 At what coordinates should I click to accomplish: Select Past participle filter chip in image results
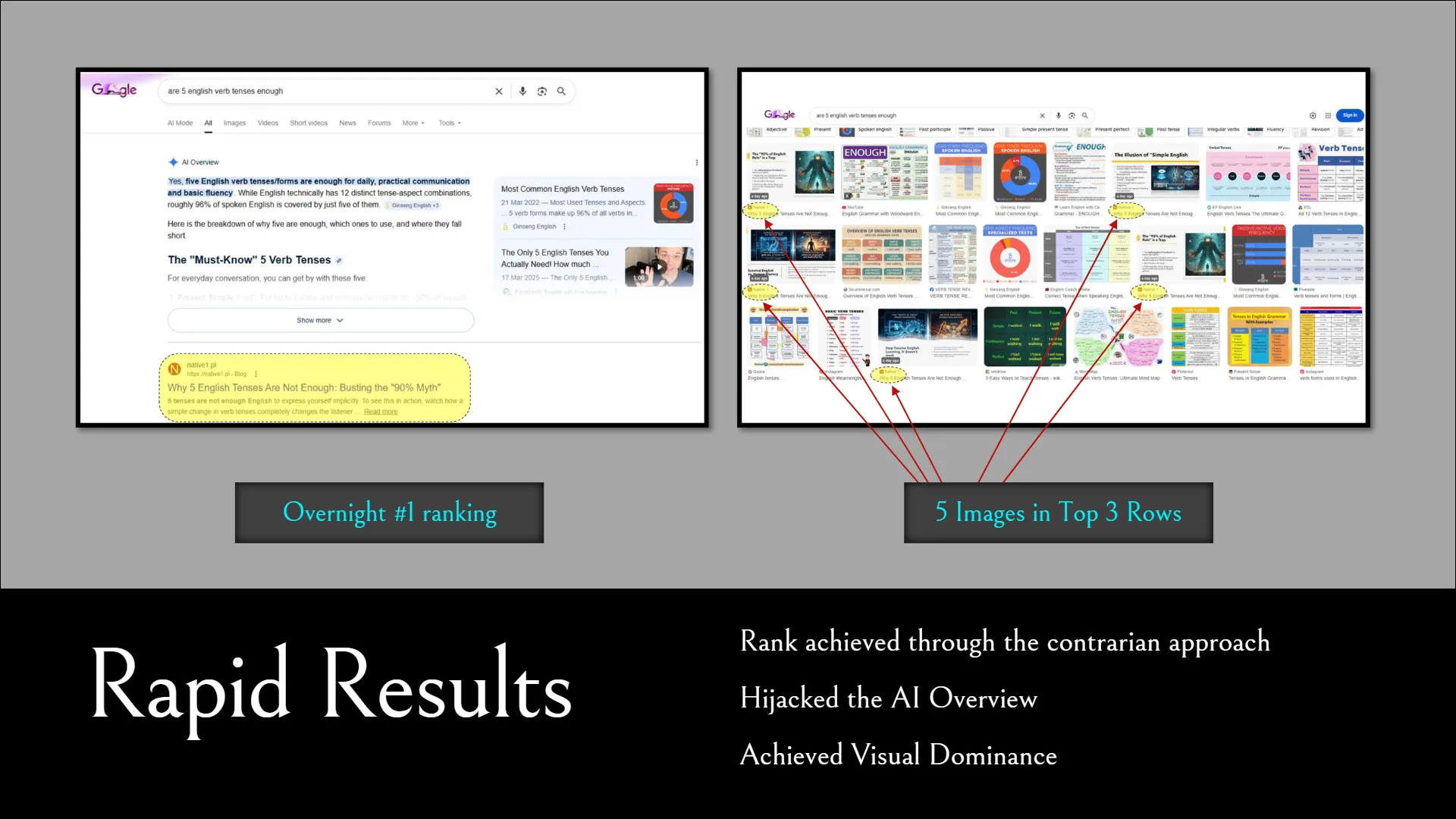(x=926, y=130)
